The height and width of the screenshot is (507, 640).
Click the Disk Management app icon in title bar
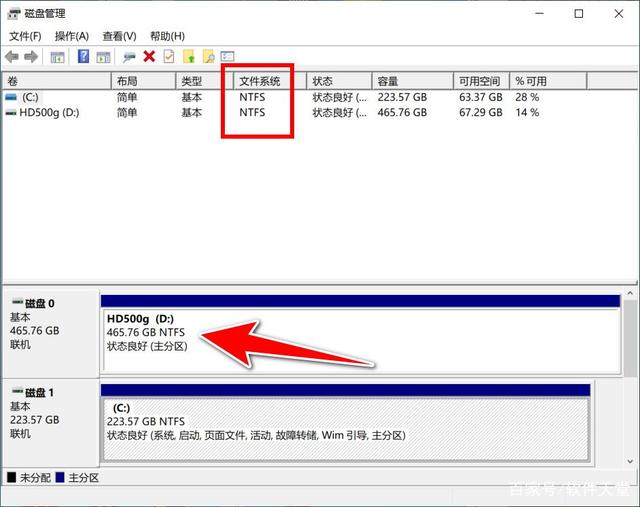click(13, 14)
